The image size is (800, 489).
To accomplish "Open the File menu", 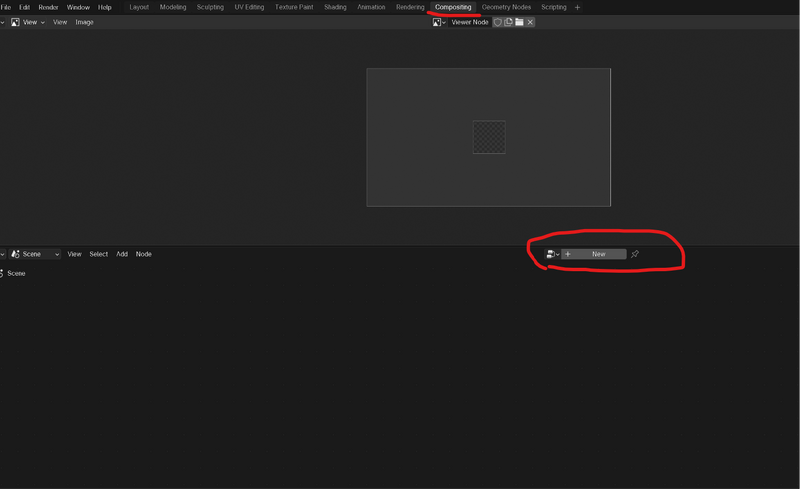I will pyautogui.click(x=6, y=7).
